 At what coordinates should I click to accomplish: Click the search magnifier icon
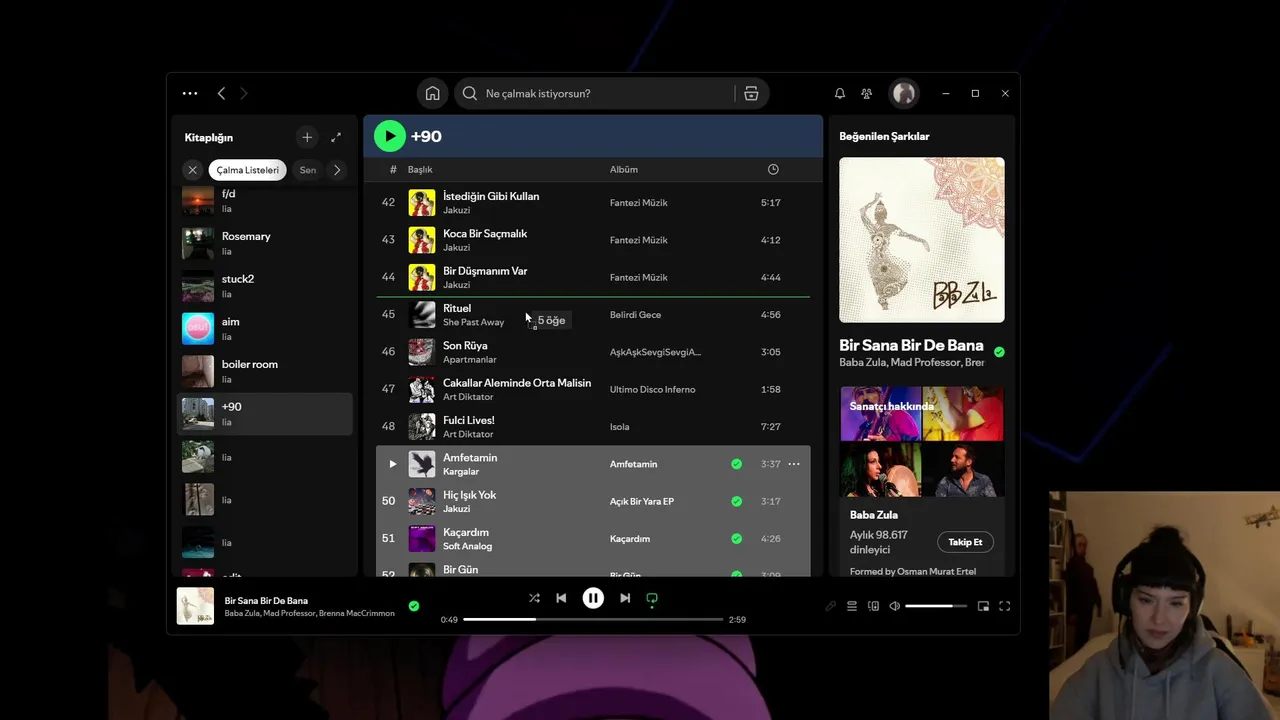pyautogui.click(x=470, y=93)
